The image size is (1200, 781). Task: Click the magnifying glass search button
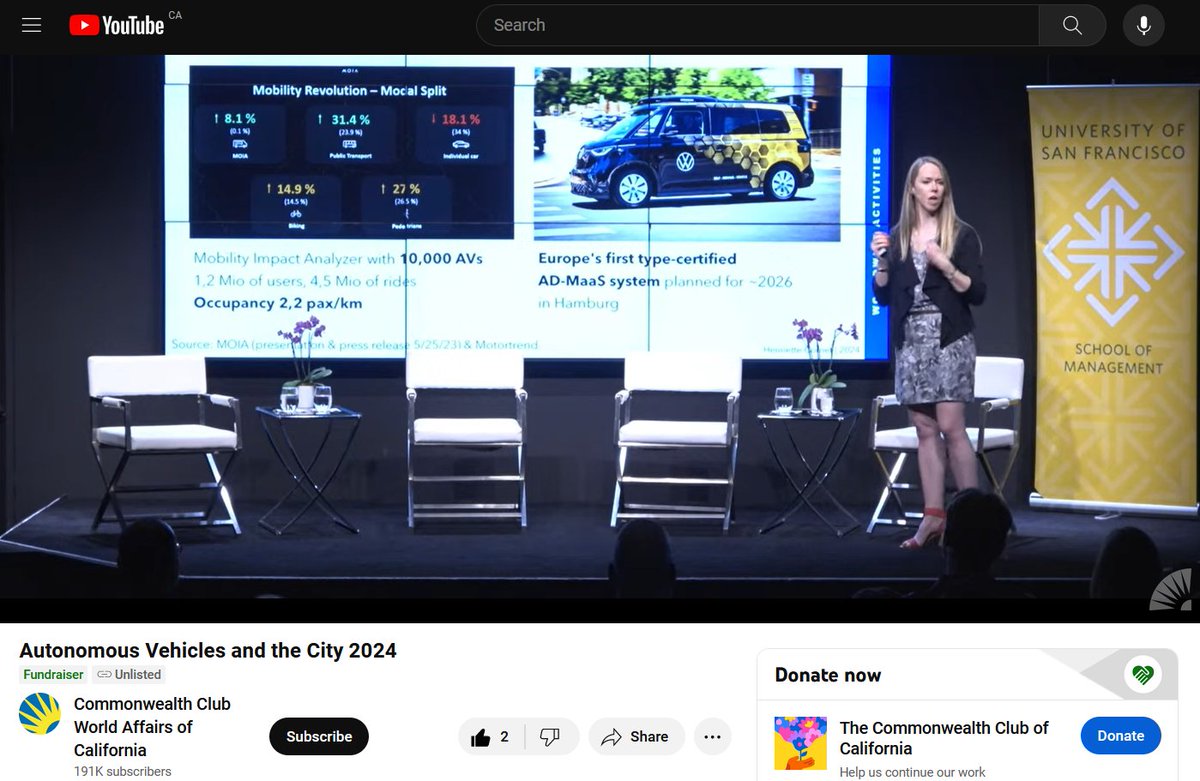[x=1072, y=25]
